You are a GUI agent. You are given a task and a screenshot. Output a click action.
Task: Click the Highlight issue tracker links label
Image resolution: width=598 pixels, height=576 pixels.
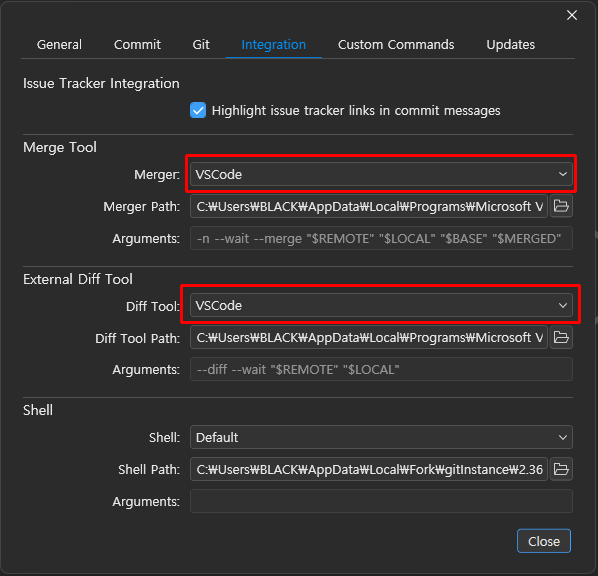click(x=356, y=111)
